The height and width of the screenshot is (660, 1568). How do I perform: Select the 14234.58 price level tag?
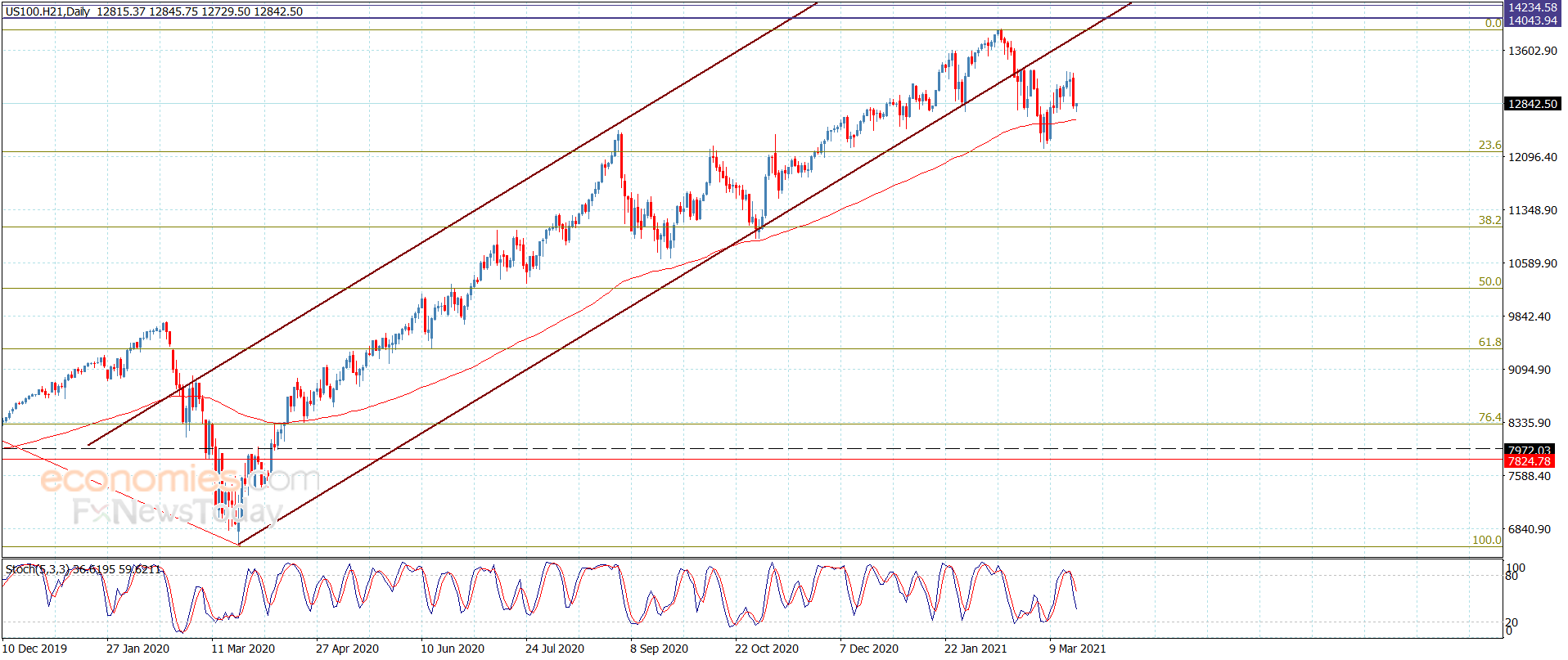coord(1532,7)
